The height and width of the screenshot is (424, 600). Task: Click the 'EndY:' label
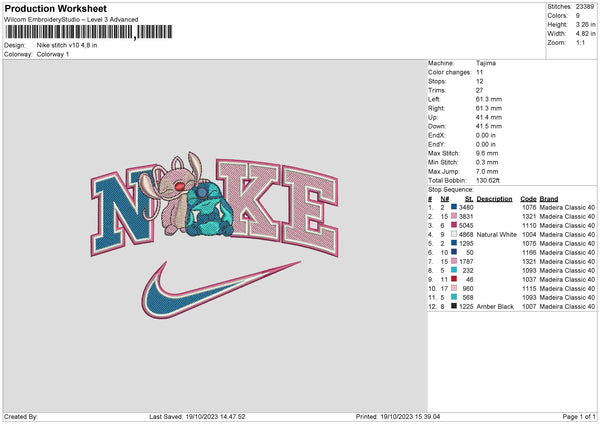pos(437,144)
